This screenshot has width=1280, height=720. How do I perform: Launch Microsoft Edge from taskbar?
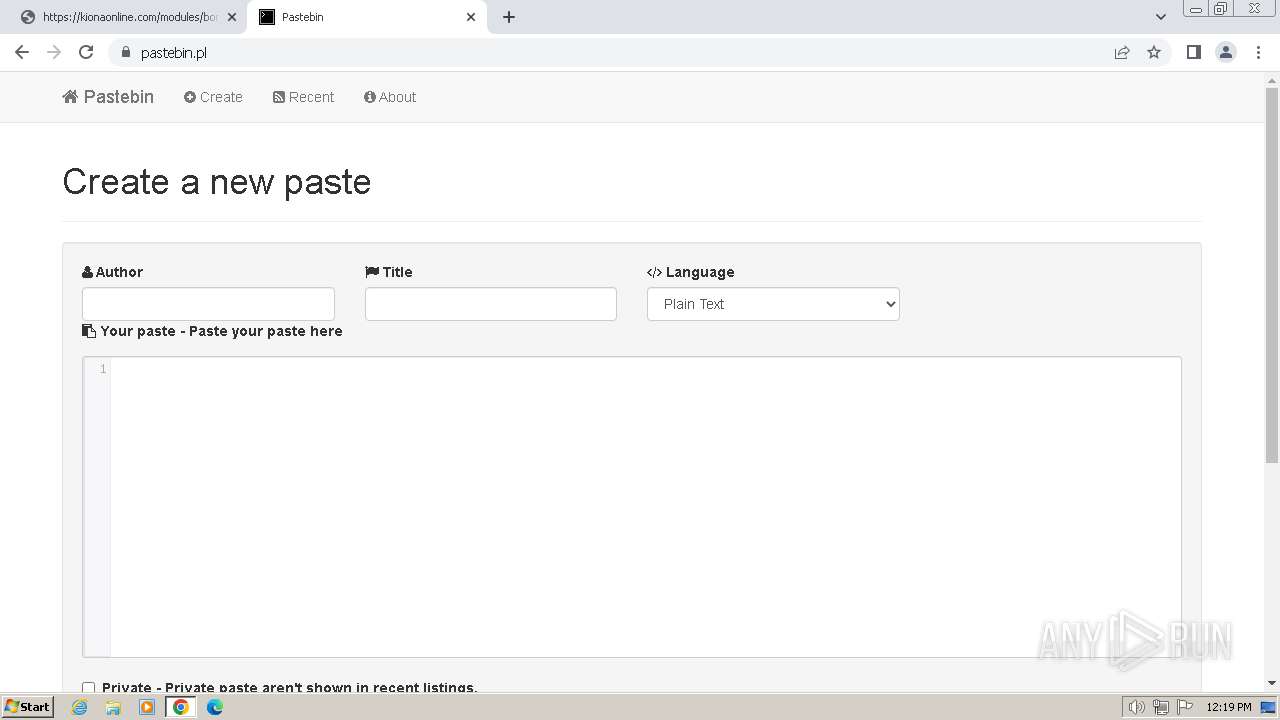(215, 707)
